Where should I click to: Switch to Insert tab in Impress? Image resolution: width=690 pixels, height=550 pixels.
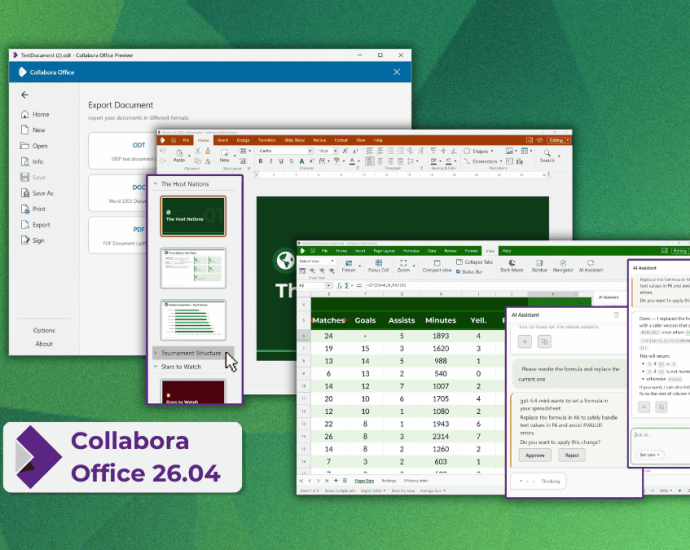click(x=223, y=140)
